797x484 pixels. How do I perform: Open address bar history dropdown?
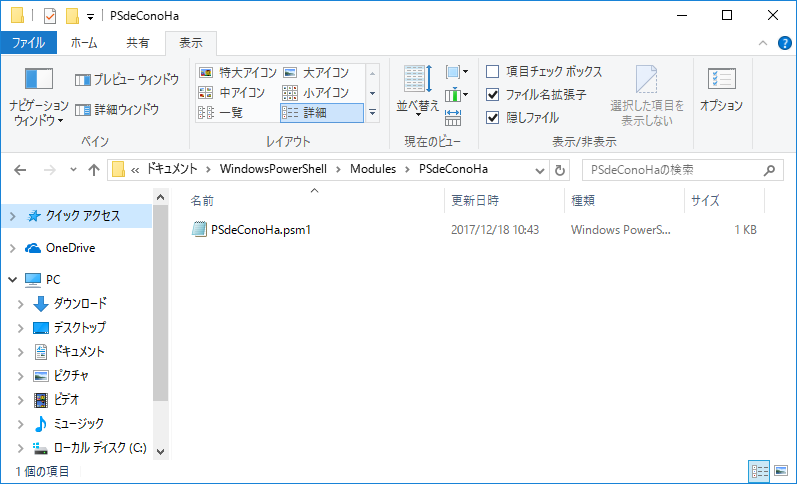540,170
